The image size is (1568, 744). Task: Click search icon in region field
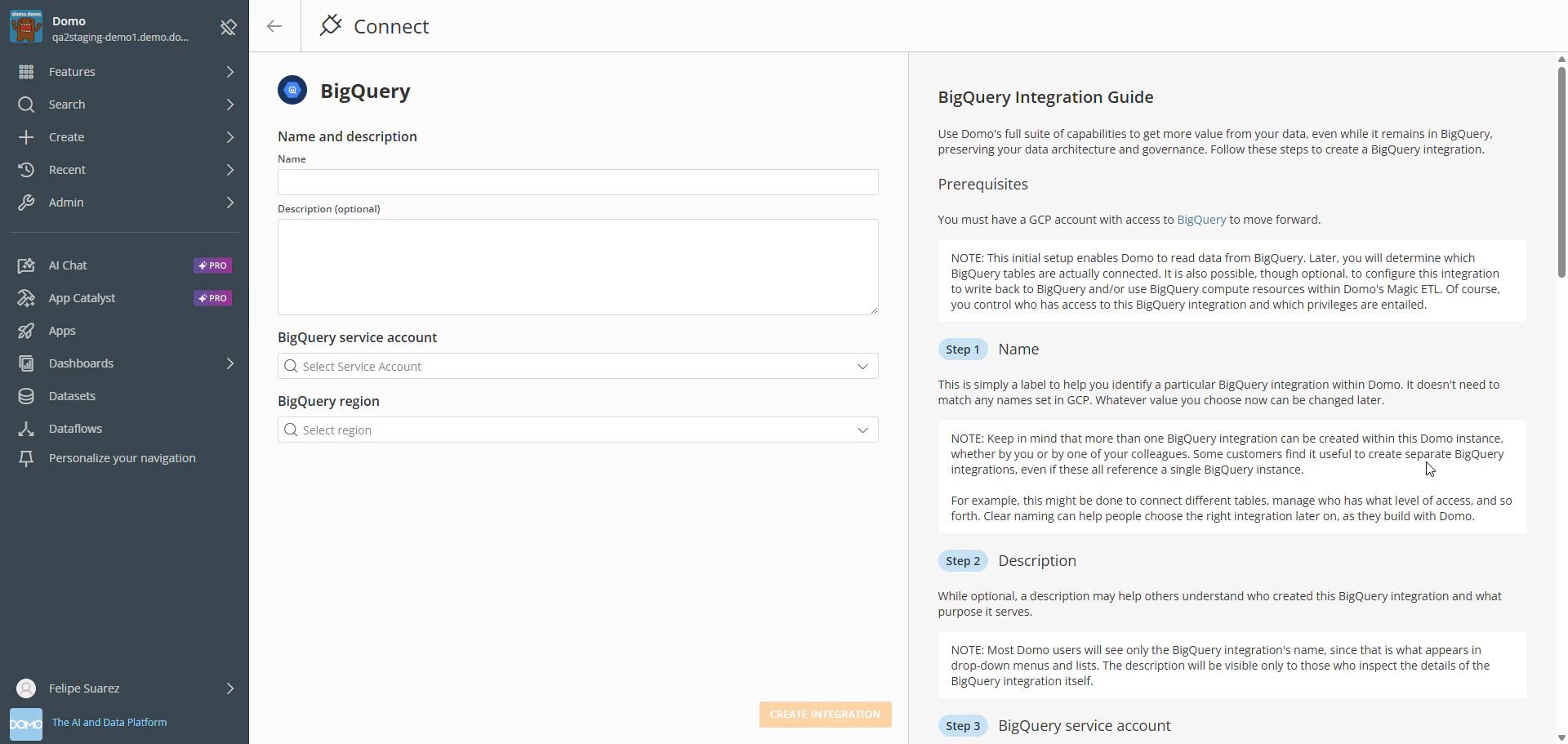tap(291, 430)
